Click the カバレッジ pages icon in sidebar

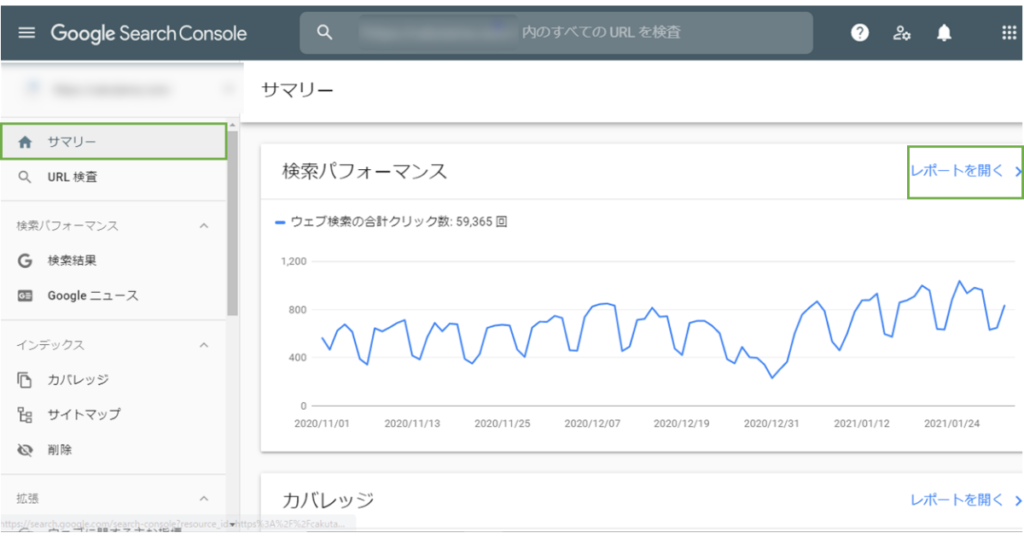(x=24, y=379)
